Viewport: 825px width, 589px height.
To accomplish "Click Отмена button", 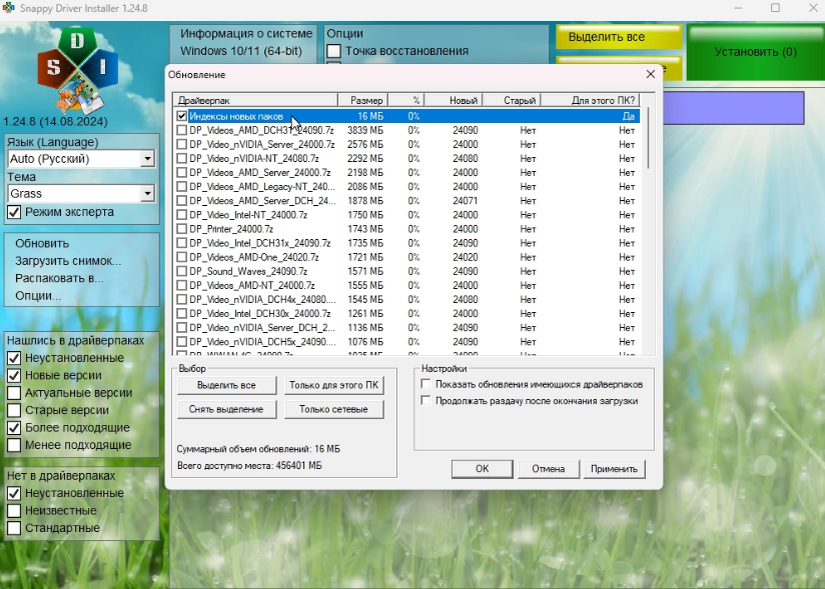I will click(x=548, y=468).
